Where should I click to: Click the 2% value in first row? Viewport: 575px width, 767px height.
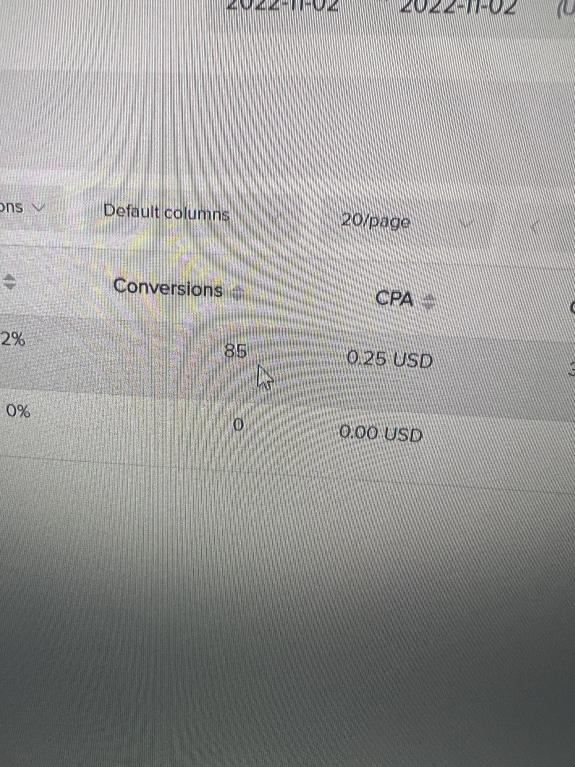coord(13,338)
